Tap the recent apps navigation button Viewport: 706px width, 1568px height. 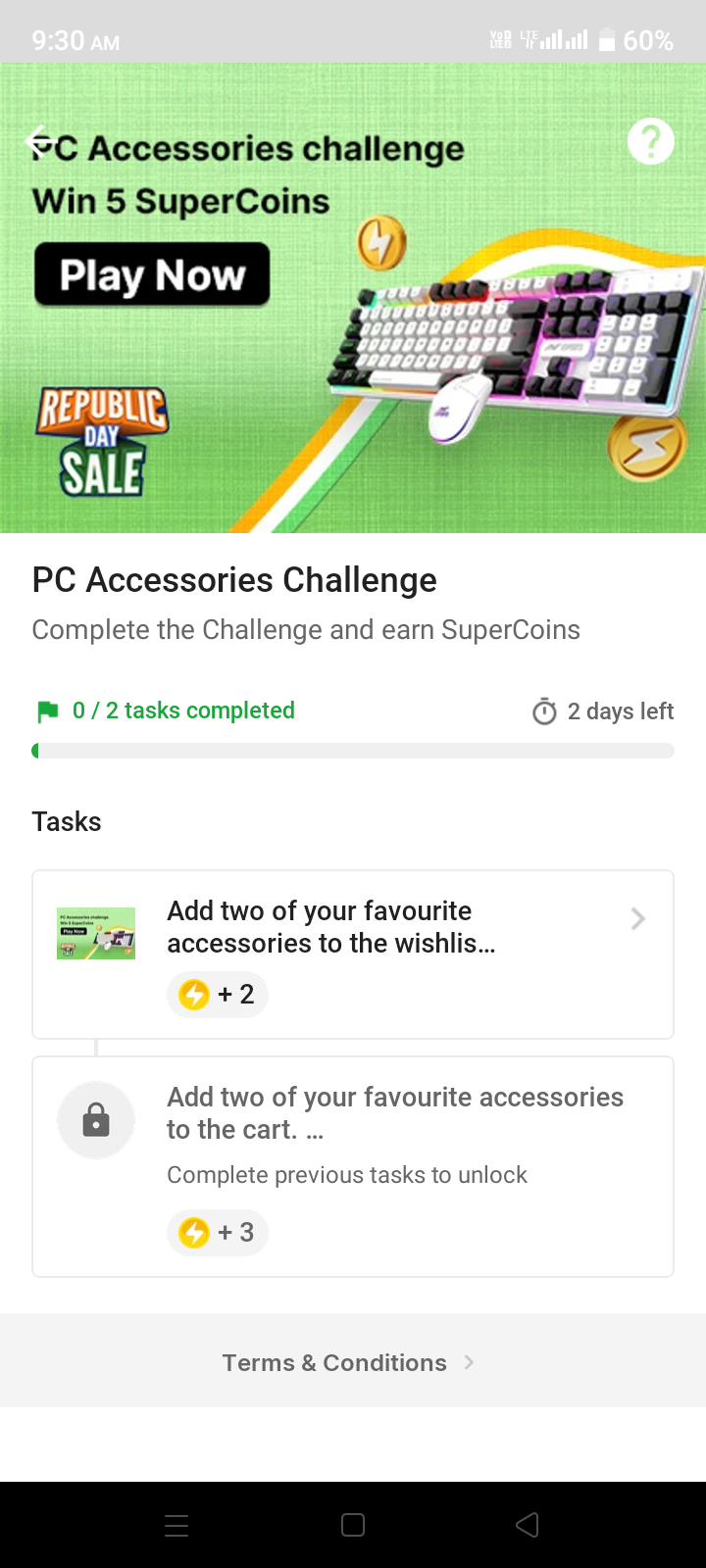176,1525
